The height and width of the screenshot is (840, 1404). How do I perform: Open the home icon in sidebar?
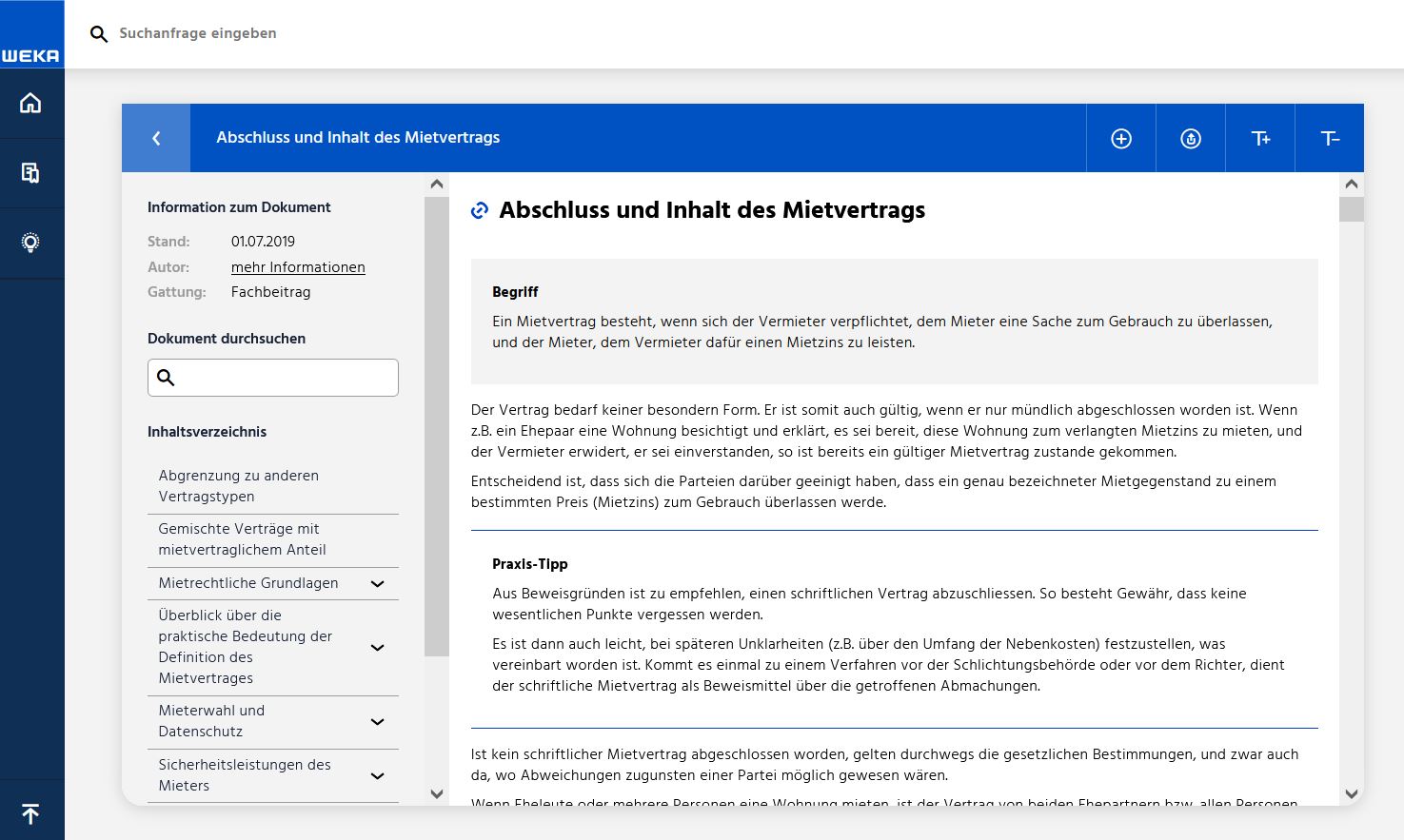pyautogui.click(x=31, y=103)
